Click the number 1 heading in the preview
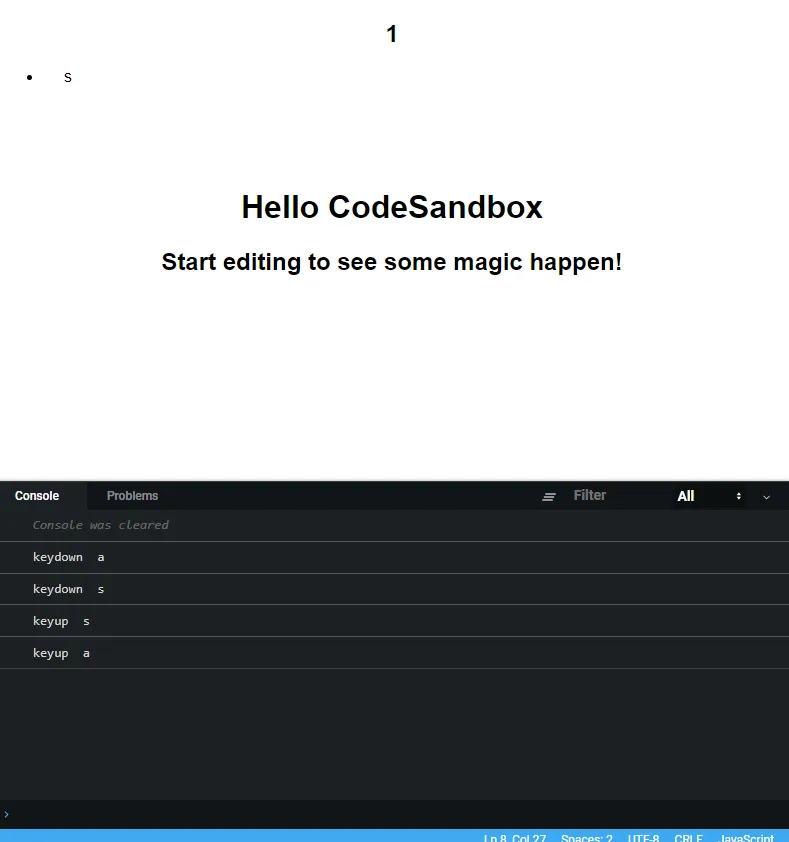The height and width of the screenshot is (842, 789). coord(392,34)
